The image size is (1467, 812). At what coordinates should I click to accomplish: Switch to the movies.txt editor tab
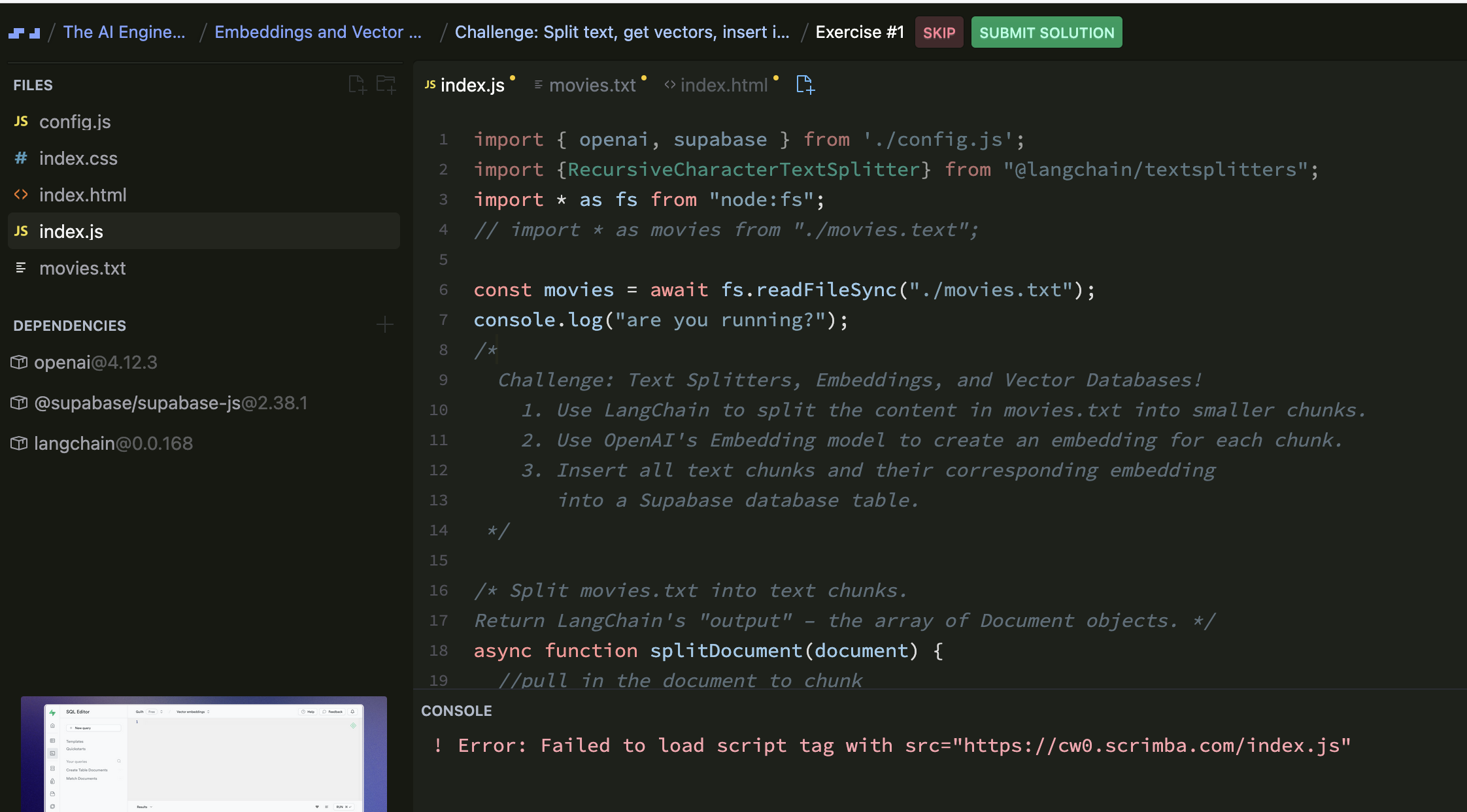click(x=592, y=85)
